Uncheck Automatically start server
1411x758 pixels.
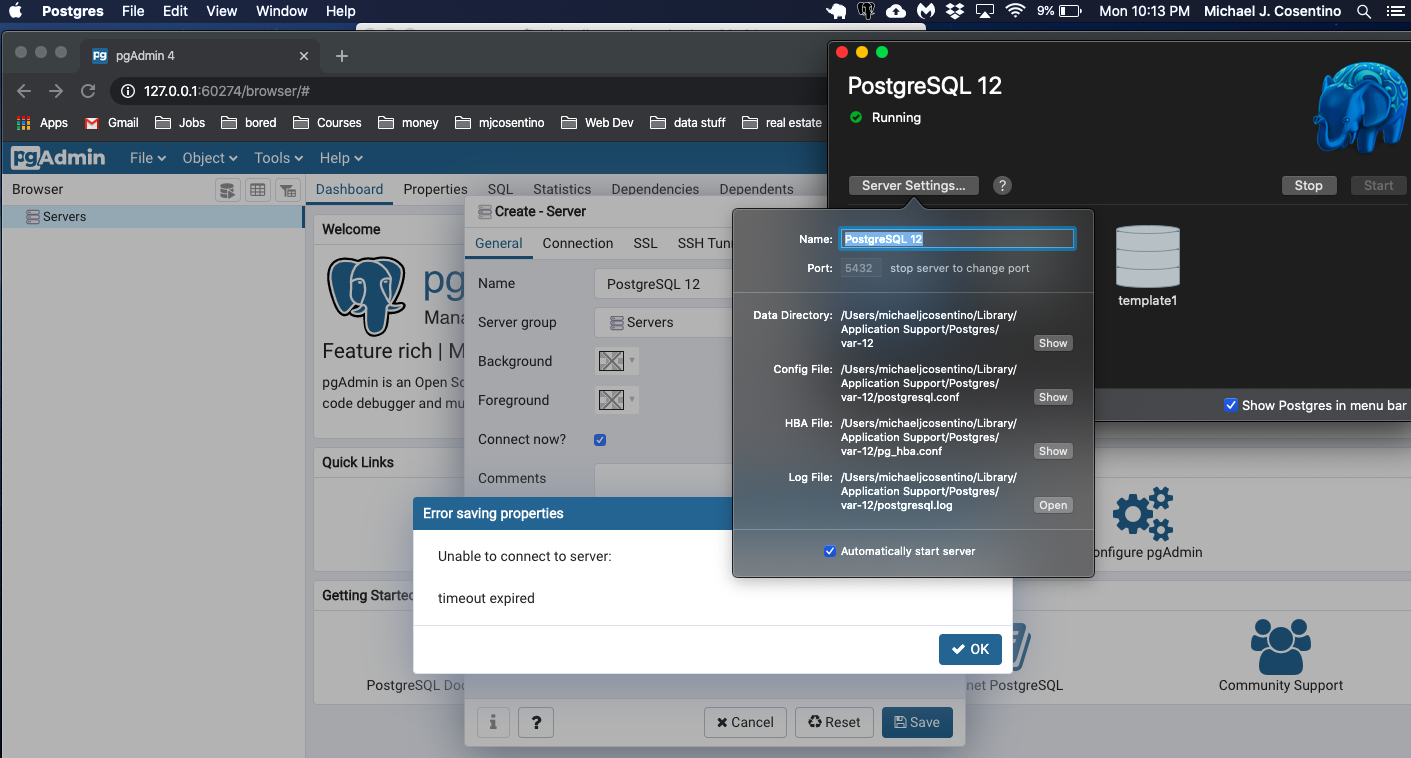[829, 551]
